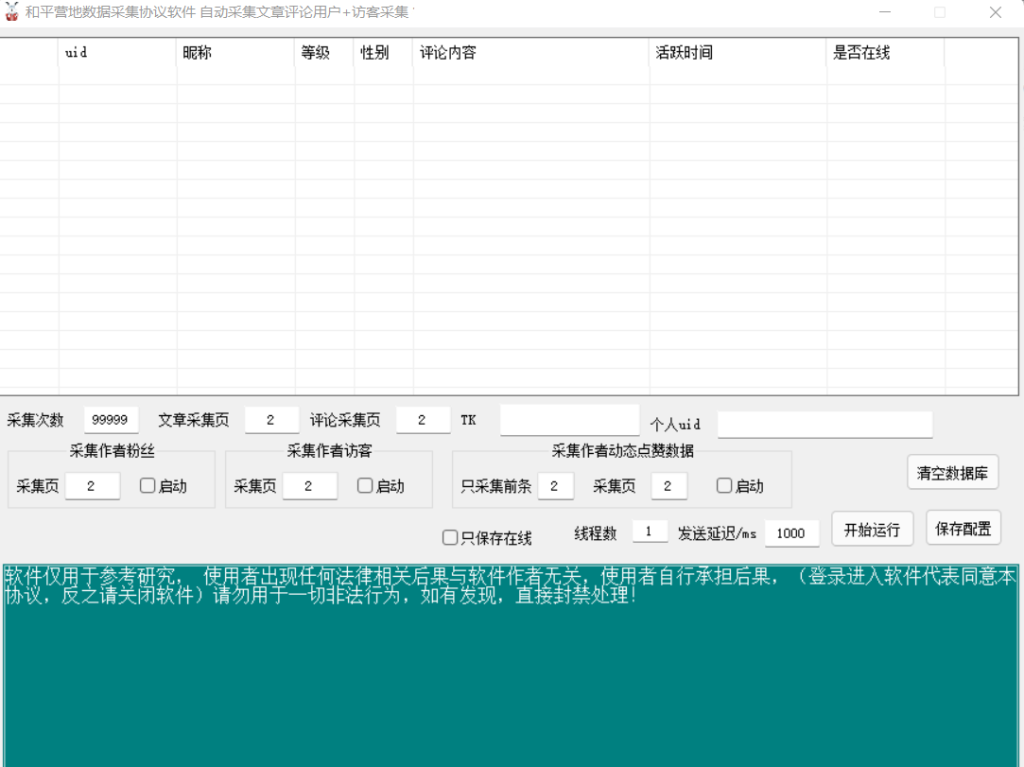Click the 只采集前条 input field
Screen dimensions: 1024x767
click(555, 486)
